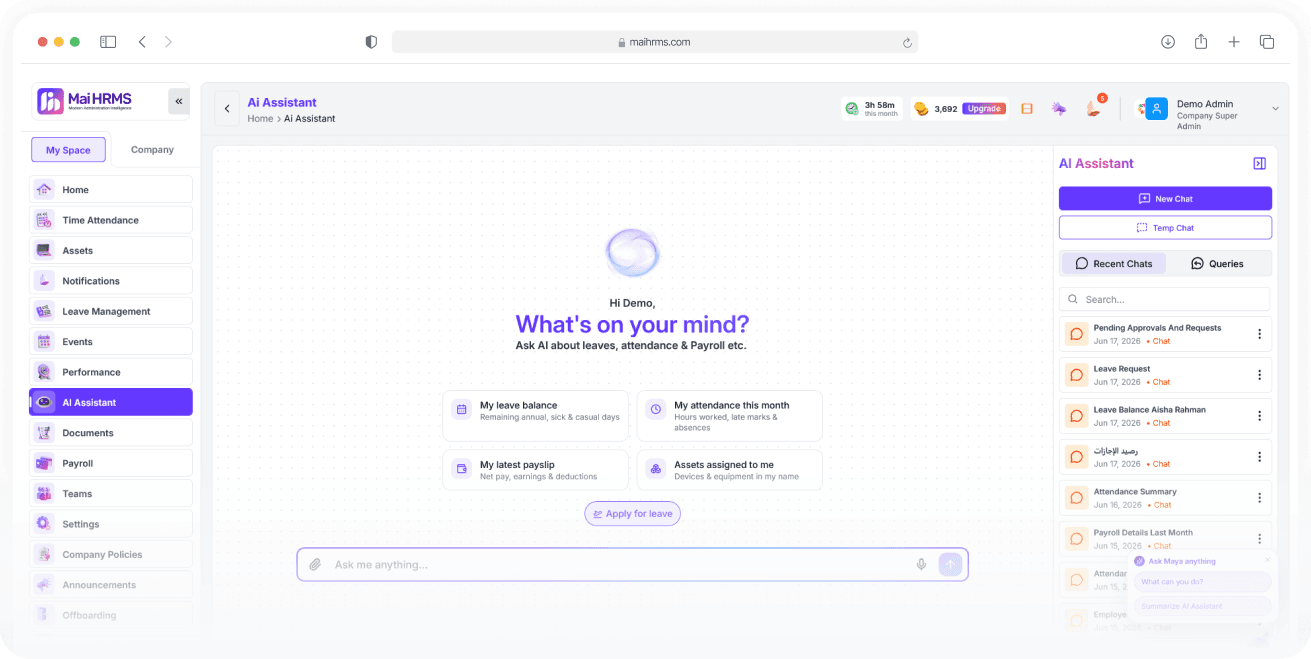The width and height of the screenshot is (1311, 659).
Task: Click the 3h 58m time tracker widget
Action: pos(871,109)
